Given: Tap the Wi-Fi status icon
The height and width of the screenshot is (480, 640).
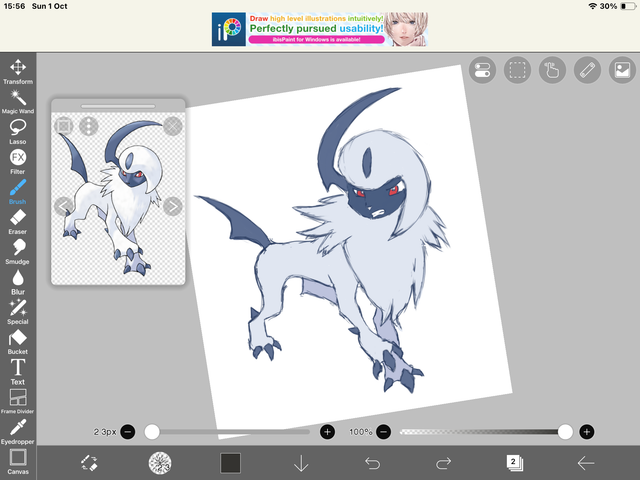Looking at the screenshot, I should (x=593, y=6).
